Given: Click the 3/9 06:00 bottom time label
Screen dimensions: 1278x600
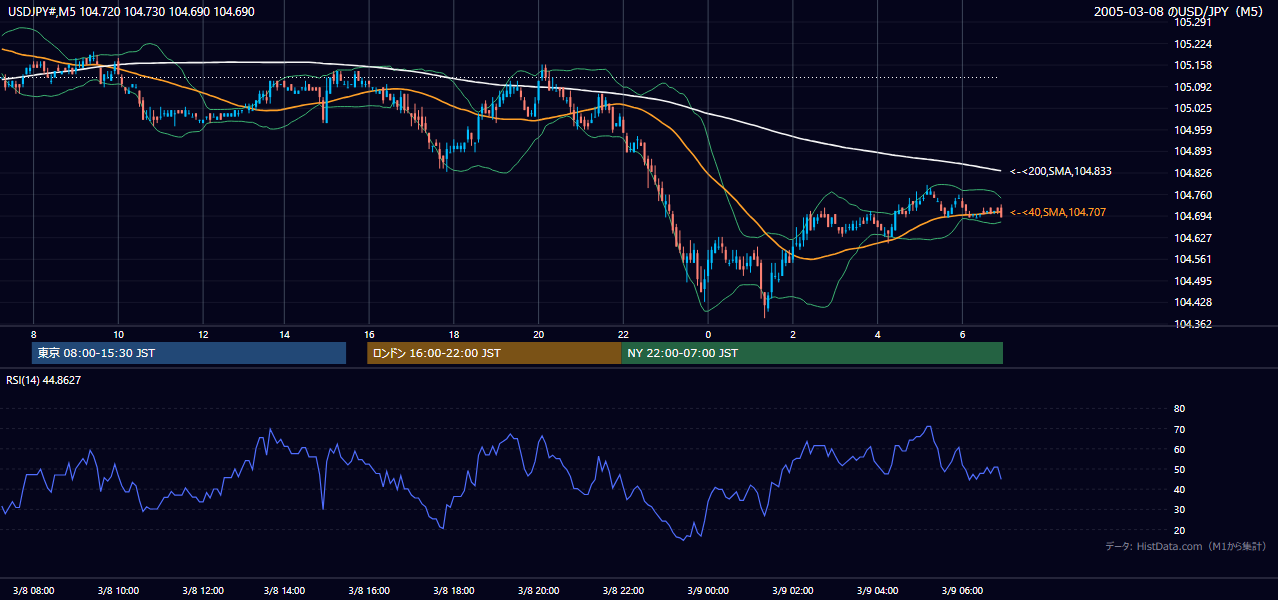Looking at the screenshot, I should point(961,590).
